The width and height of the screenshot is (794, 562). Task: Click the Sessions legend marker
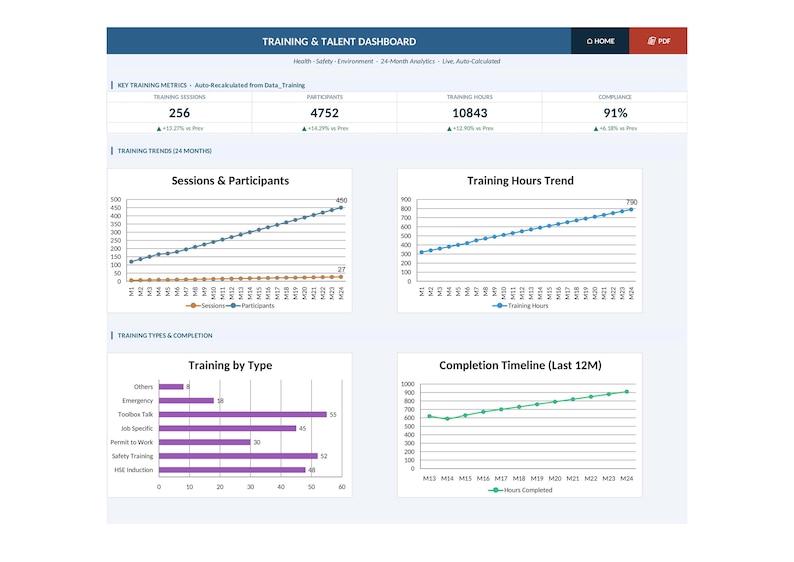coord(193,306)
